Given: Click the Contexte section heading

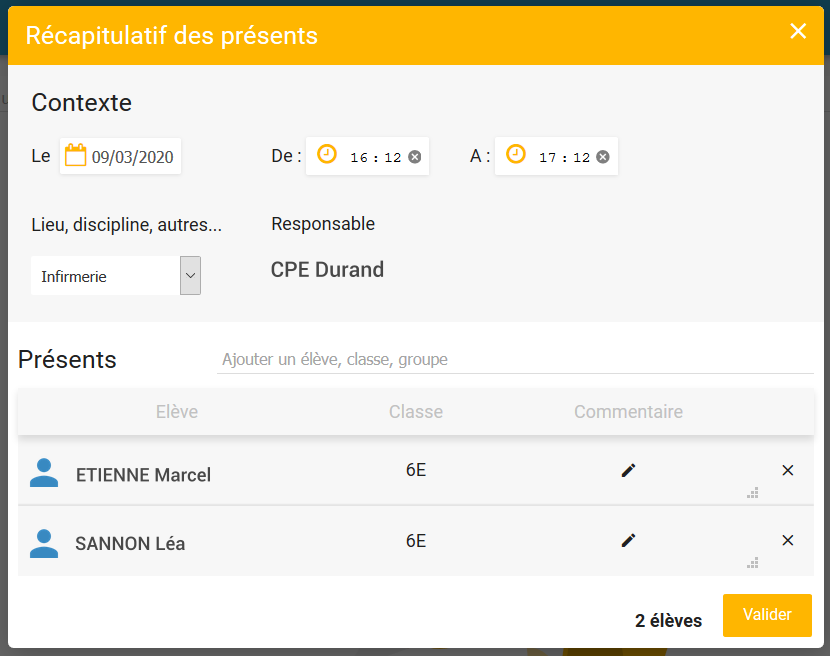Looking at the screenshot, I should point(82,102).
